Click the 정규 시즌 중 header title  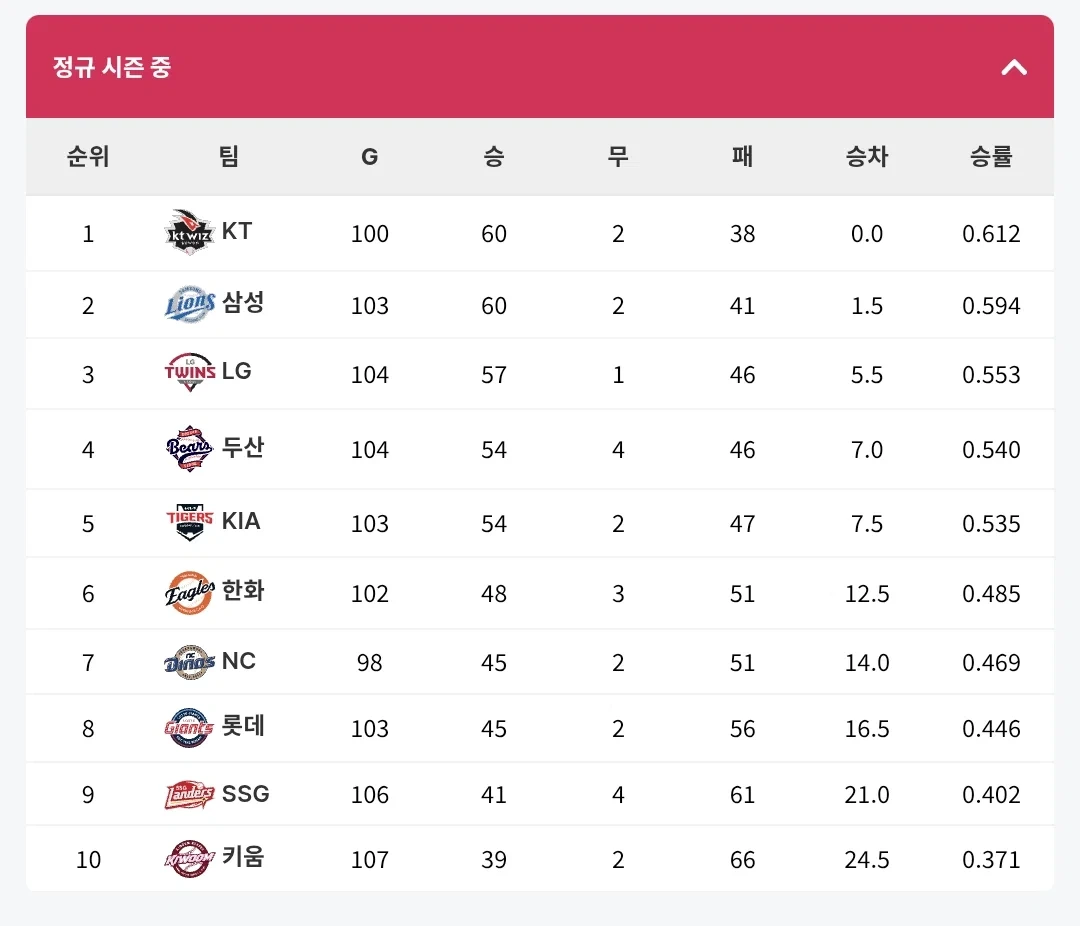click(112, 67)
